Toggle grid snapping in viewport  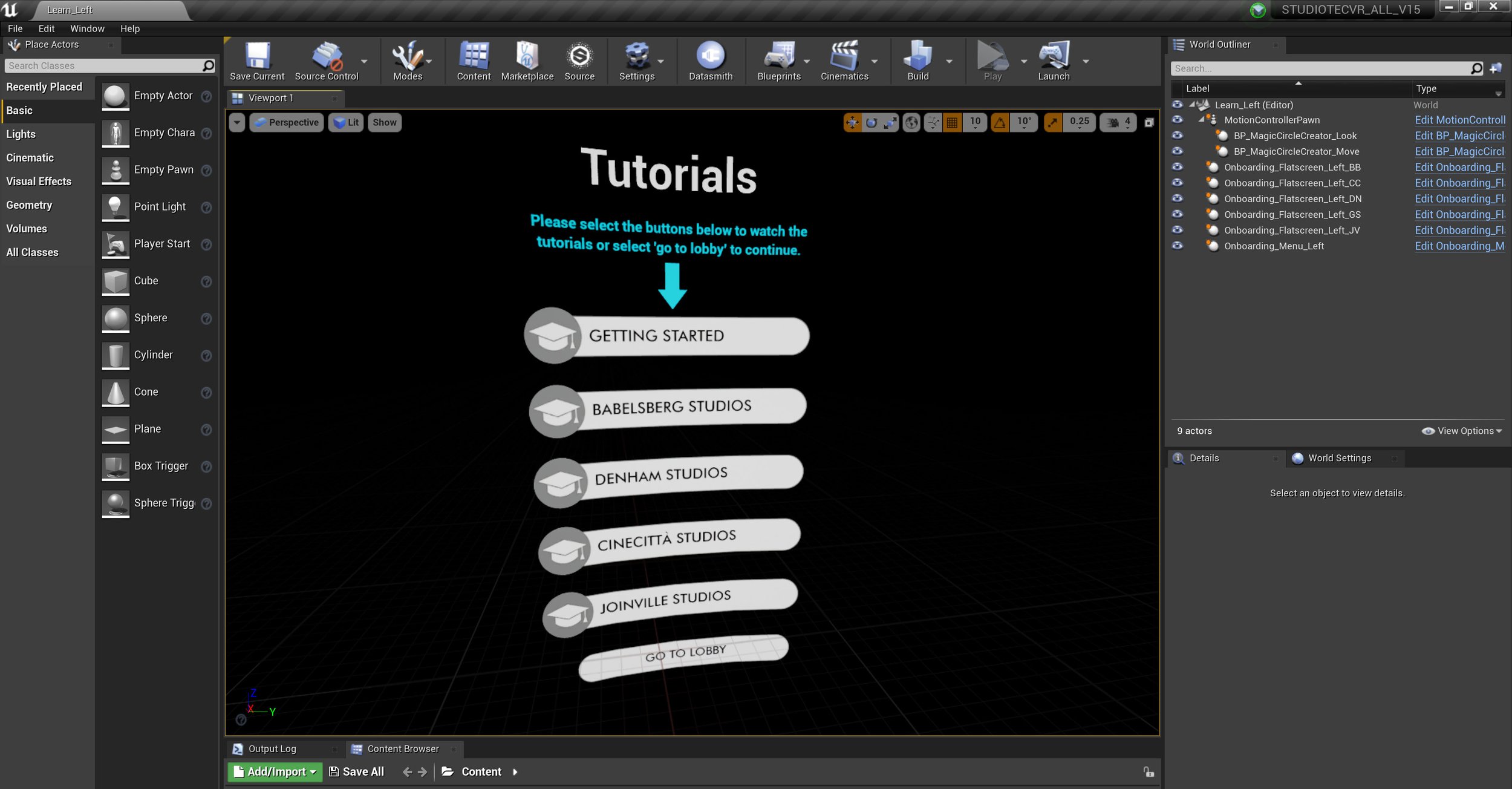[952, 123]
